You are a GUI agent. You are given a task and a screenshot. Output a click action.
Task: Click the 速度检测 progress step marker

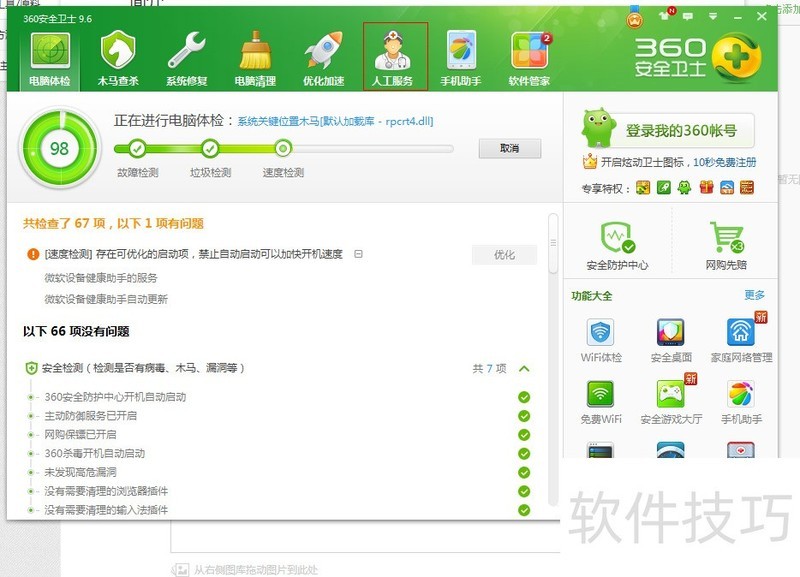pyautogui.click(x=283, y=148)
